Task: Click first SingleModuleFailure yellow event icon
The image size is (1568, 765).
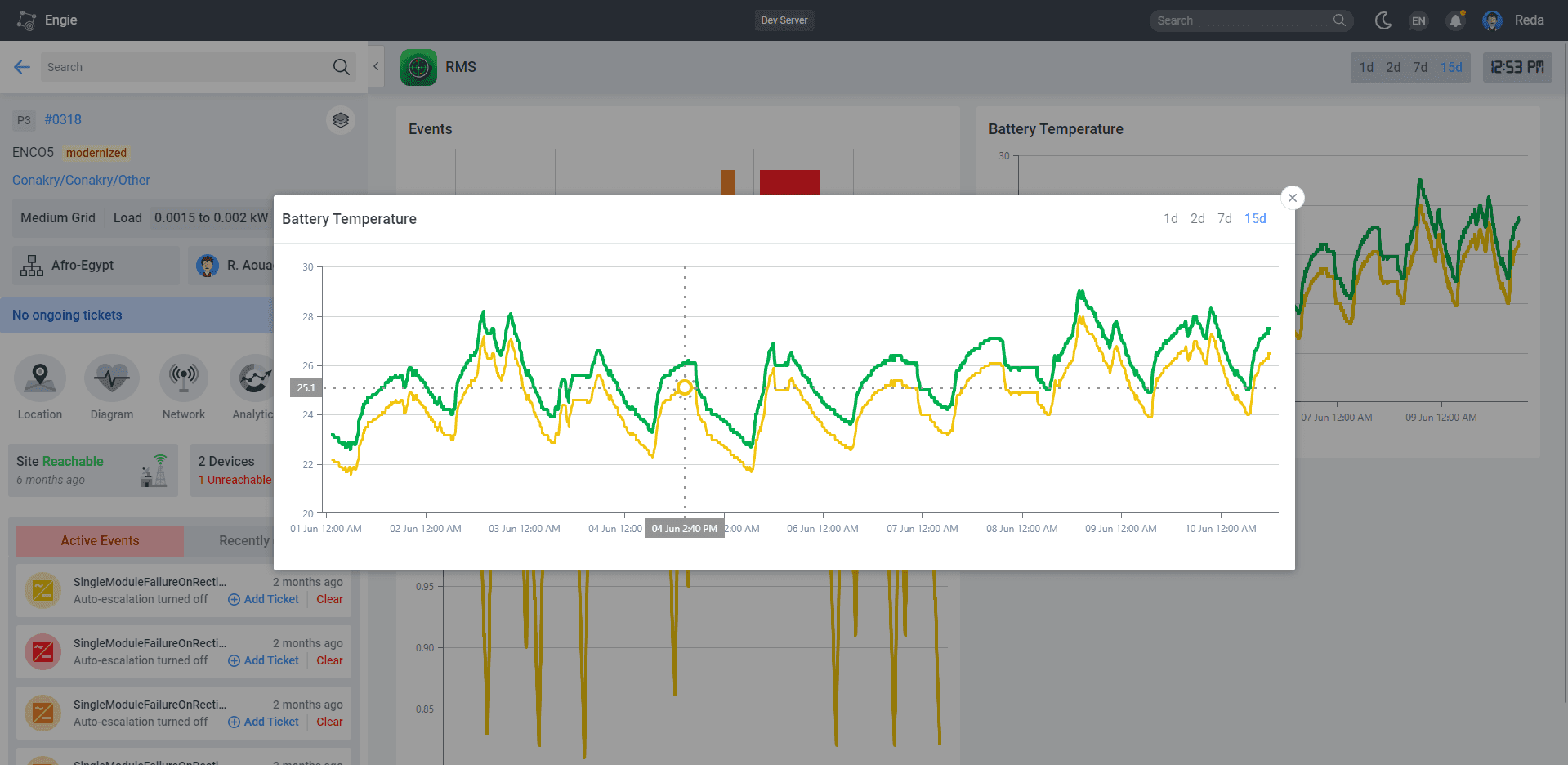Action: tap(43, 590)
